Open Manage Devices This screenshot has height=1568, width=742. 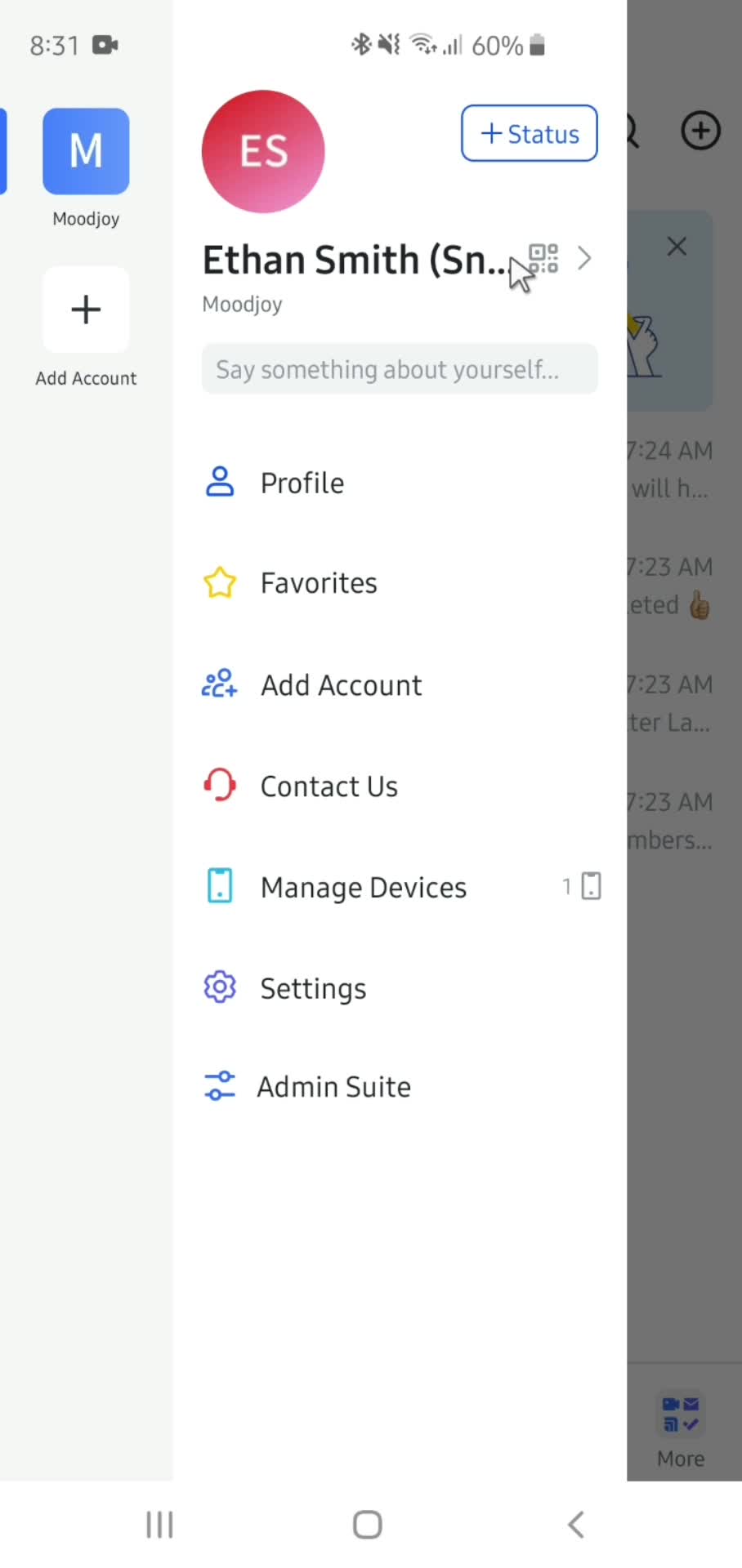[x=400, y=887]
